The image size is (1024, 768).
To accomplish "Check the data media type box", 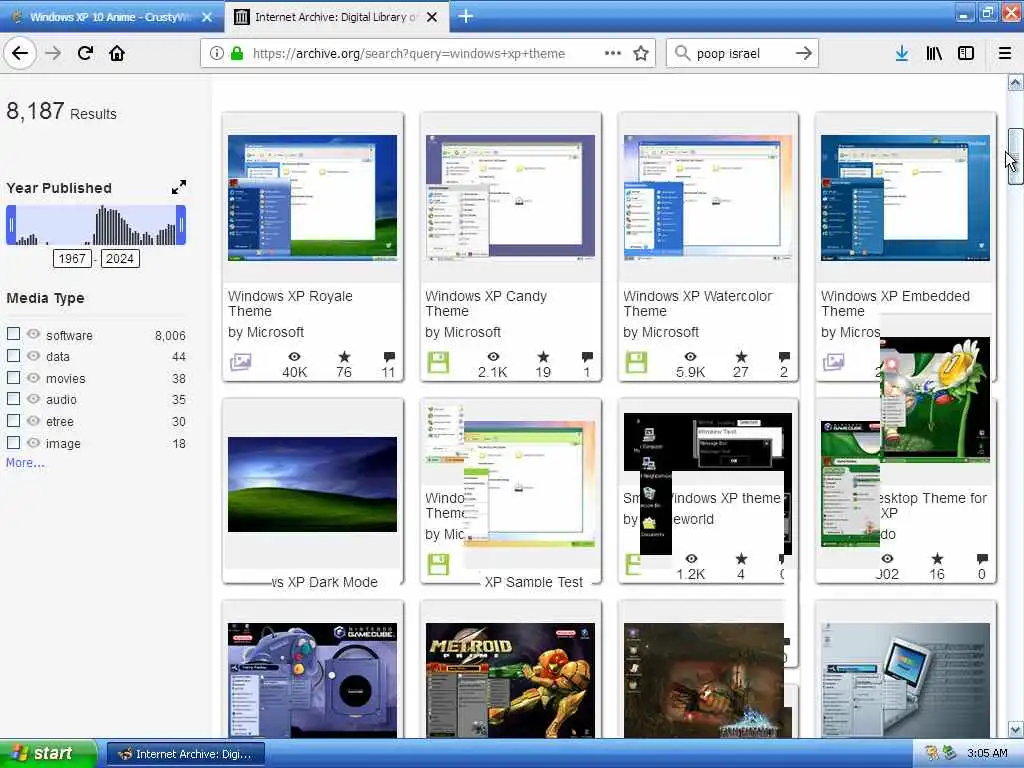I will (x=14, y=355).
